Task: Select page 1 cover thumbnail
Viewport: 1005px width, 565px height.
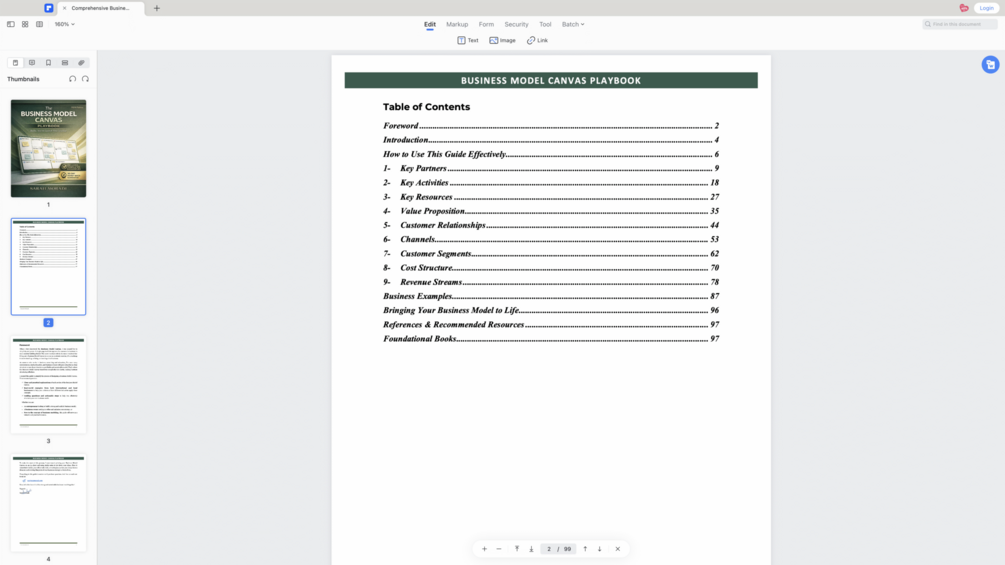Action: (48, 148)
